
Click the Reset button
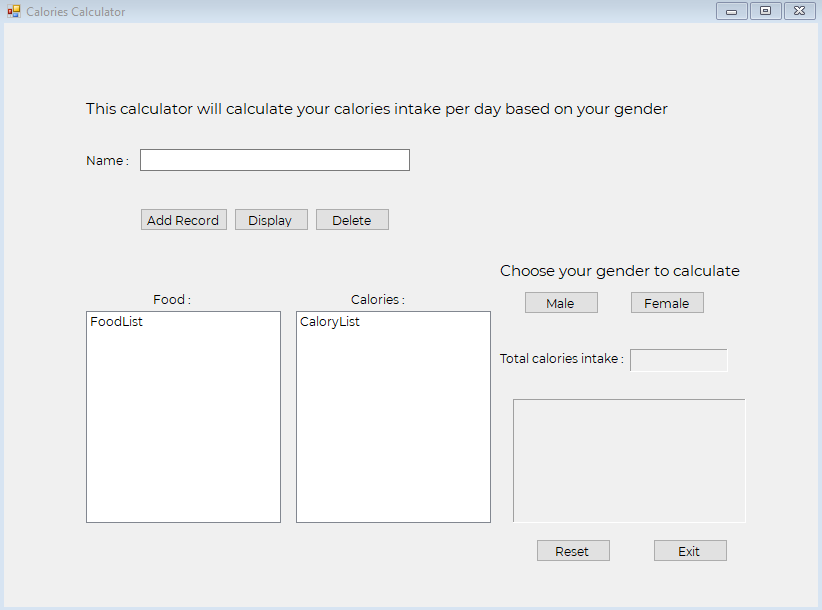coord(573,551)
